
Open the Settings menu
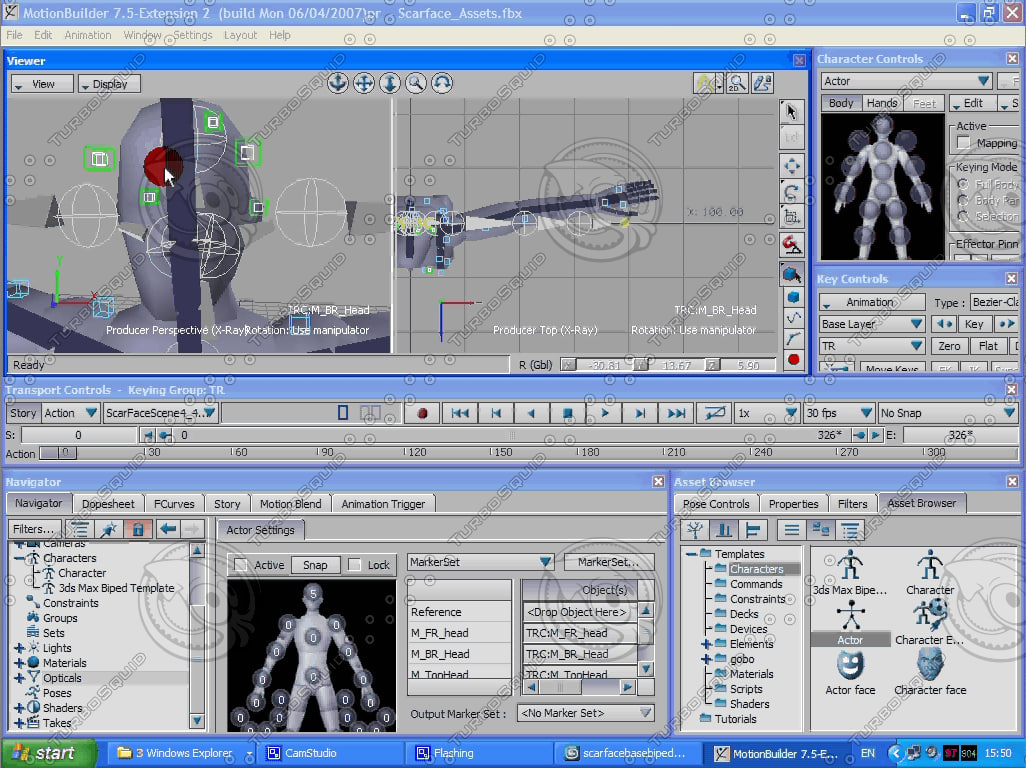(192, 35)
